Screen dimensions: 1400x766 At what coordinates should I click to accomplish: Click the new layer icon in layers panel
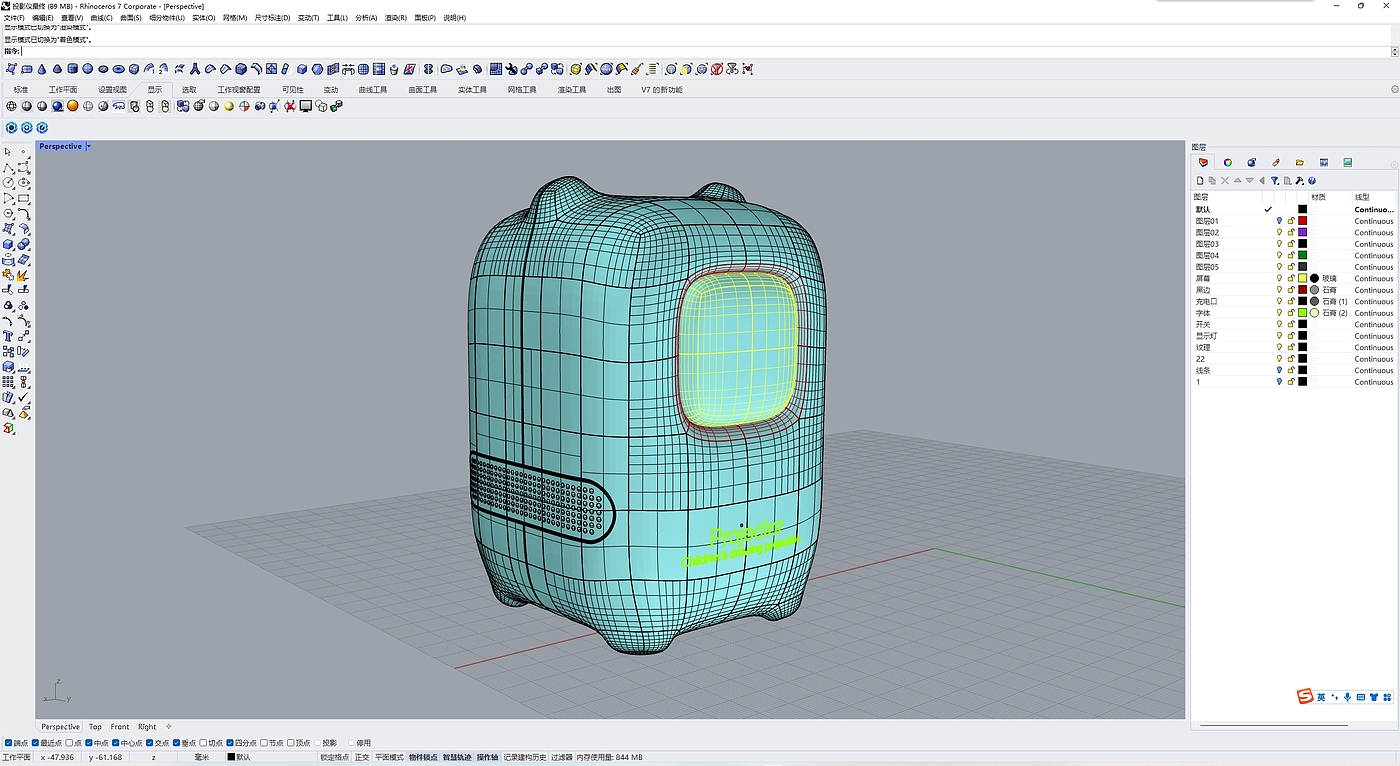(1200, 181)
